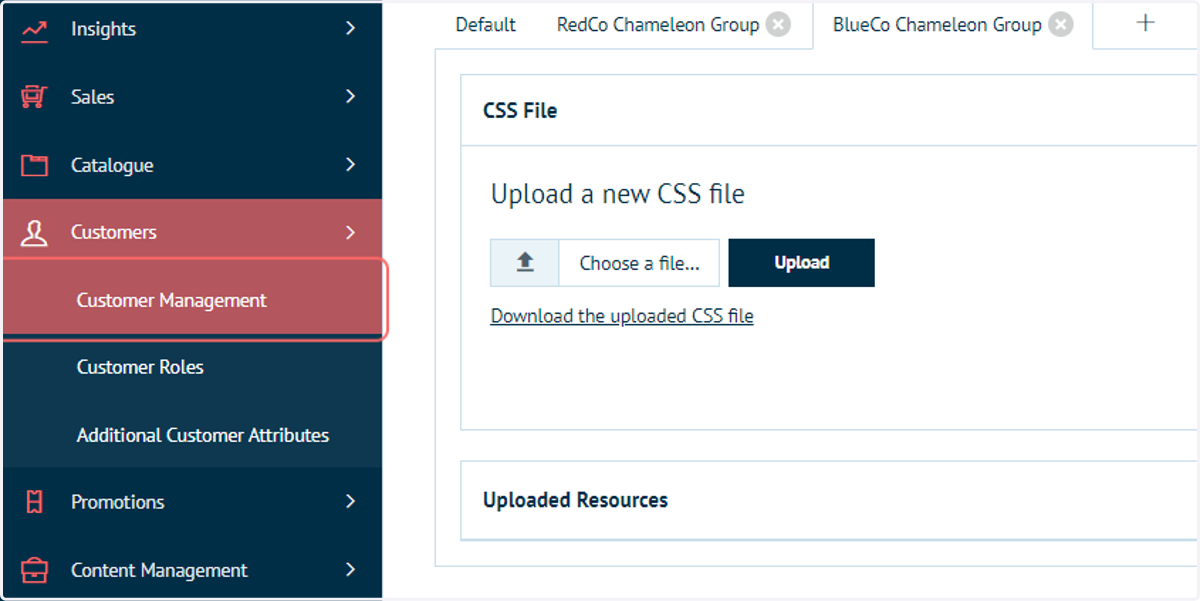Click the Catalogue folder icon

(34, 165)
